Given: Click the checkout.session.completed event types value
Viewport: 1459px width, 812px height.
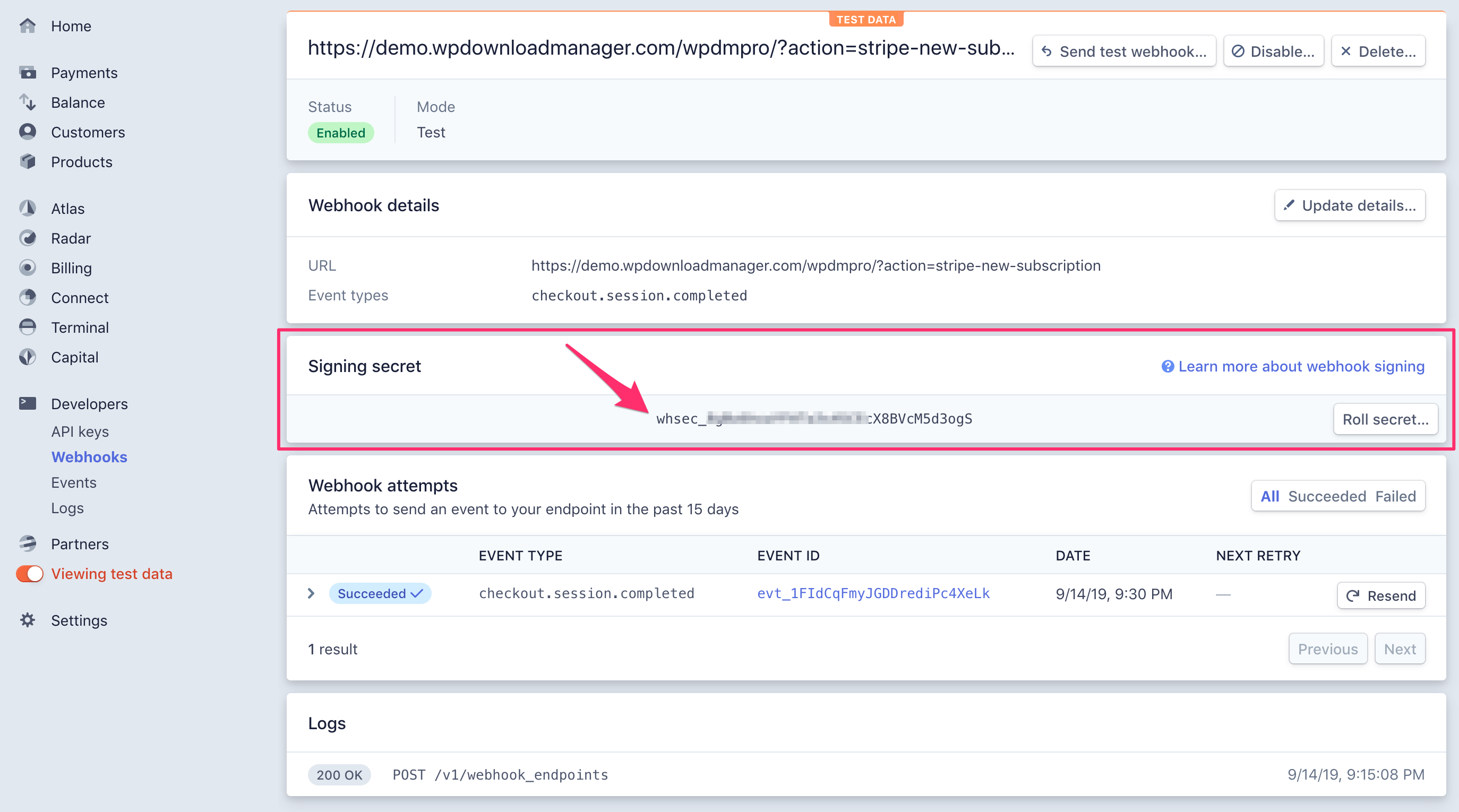Looking at the screenshot, I should [639, 296].
